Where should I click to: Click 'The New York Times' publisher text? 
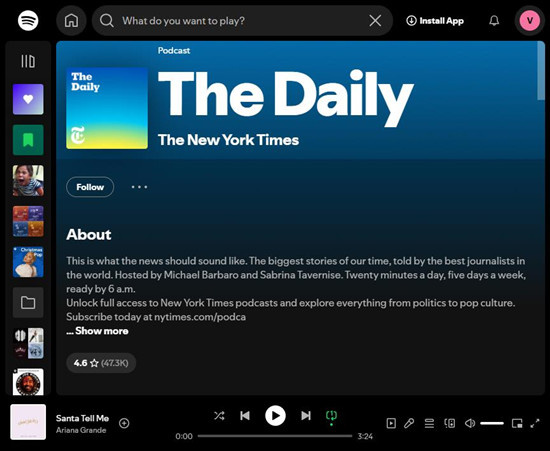click(x=228, y=140)
